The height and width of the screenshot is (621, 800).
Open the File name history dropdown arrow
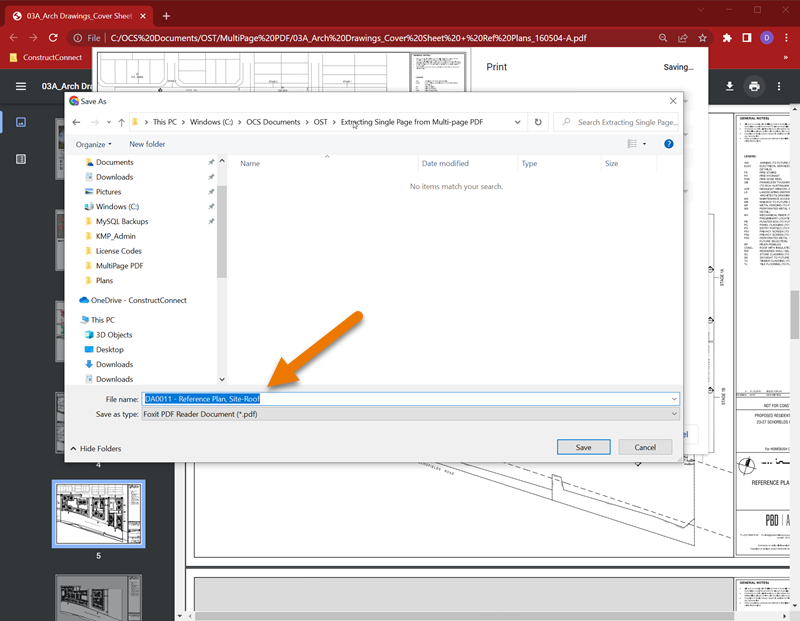pos(674,399)
